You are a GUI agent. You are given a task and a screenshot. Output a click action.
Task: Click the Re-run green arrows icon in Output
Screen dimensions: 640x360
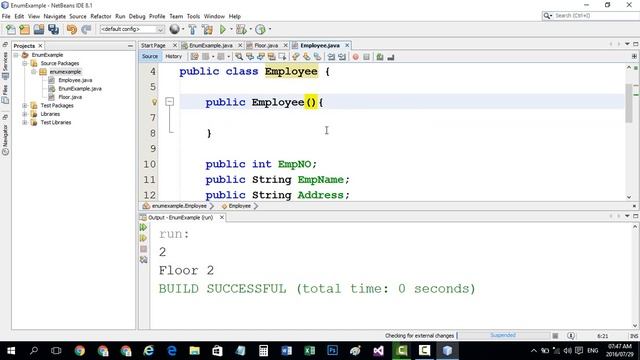click(x=143, y=227)
